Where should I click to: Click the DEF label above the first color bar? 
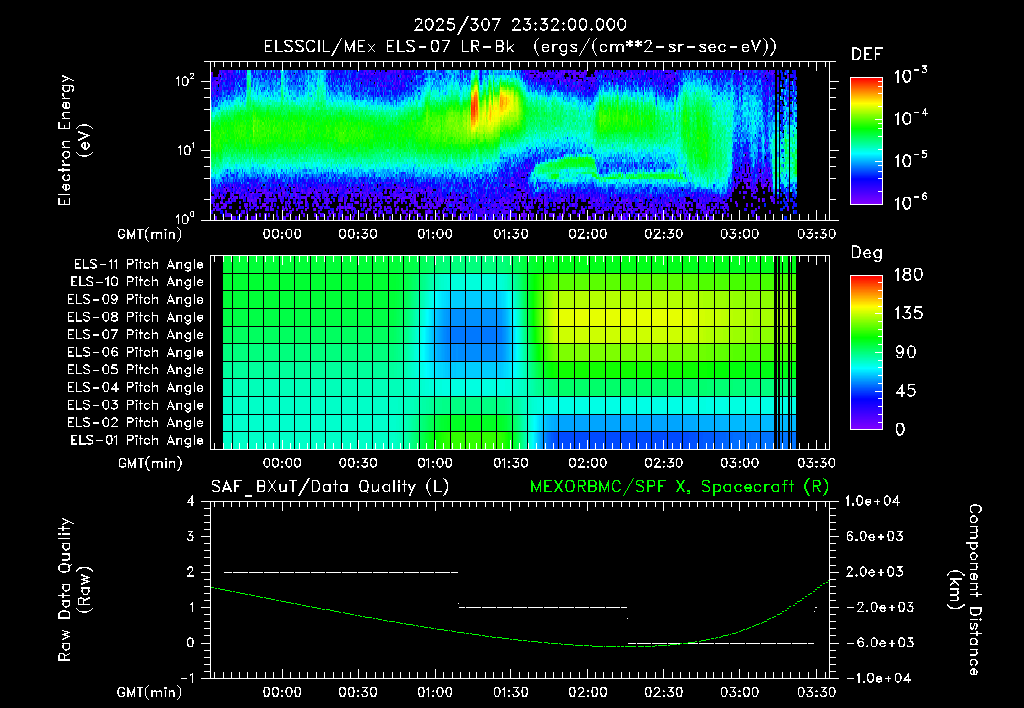[x=867, y=54]
